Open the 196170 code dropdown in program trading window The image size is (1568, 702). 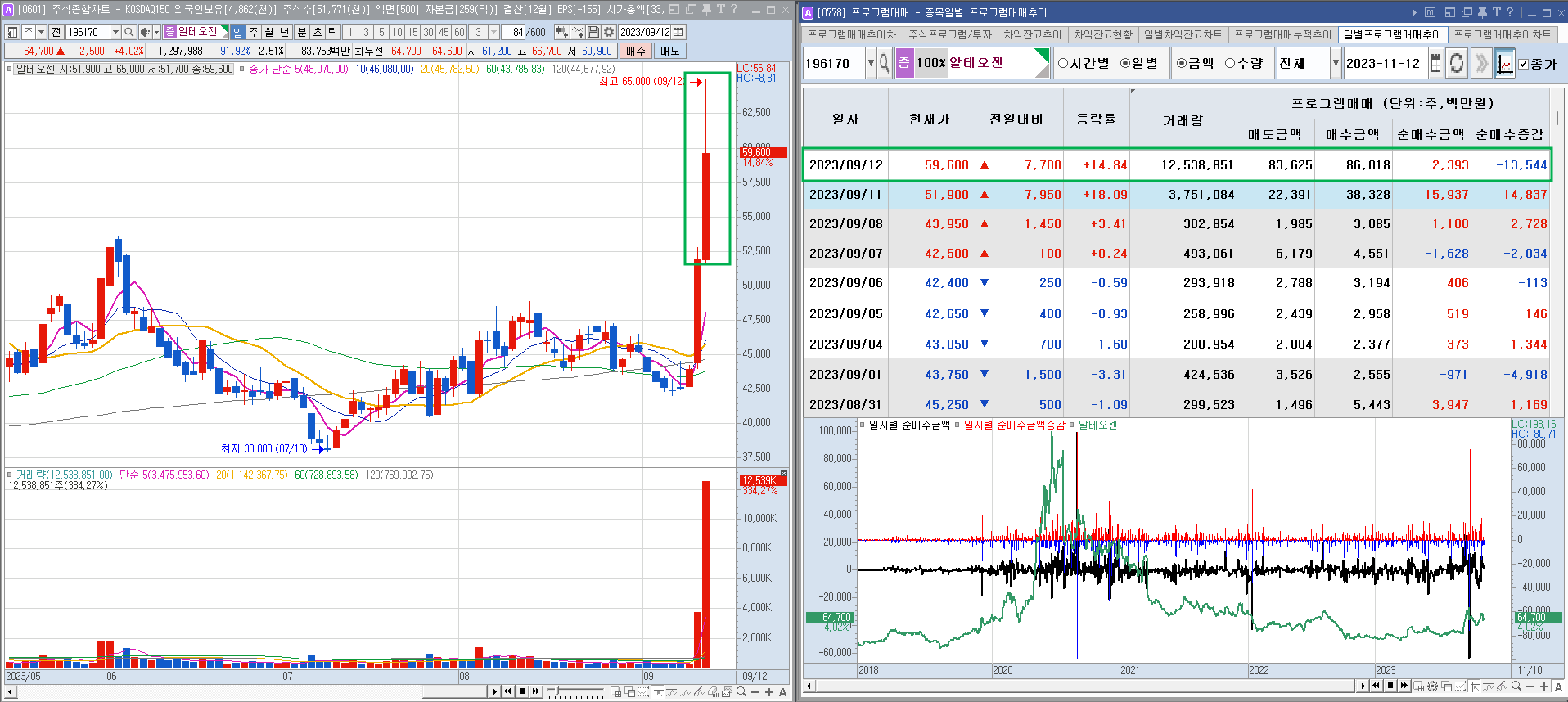[871, 63]
